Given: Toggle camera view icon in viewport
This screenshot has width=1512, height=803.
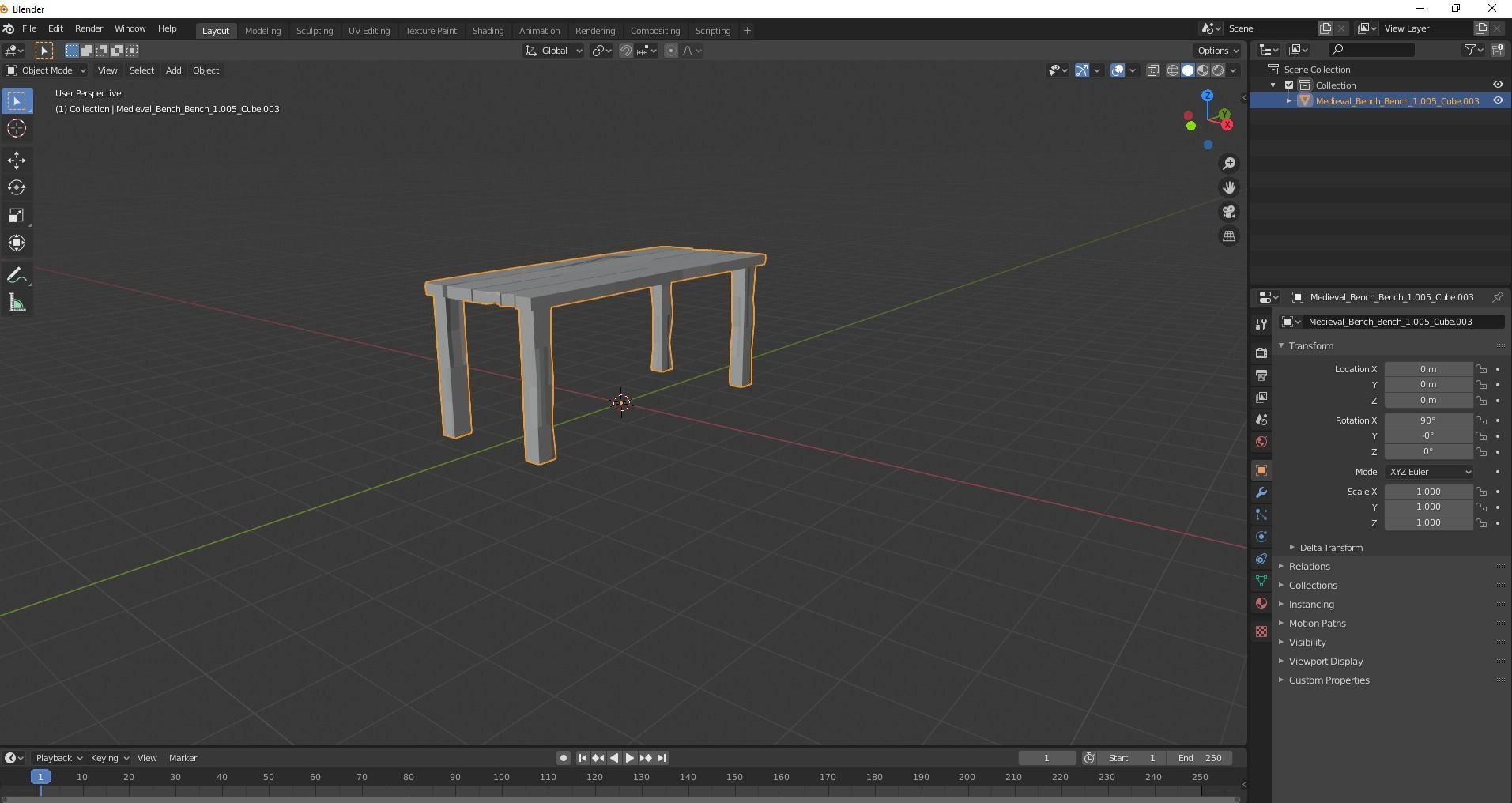Looking at the screenshot, I should click(x=1229, y=212).
